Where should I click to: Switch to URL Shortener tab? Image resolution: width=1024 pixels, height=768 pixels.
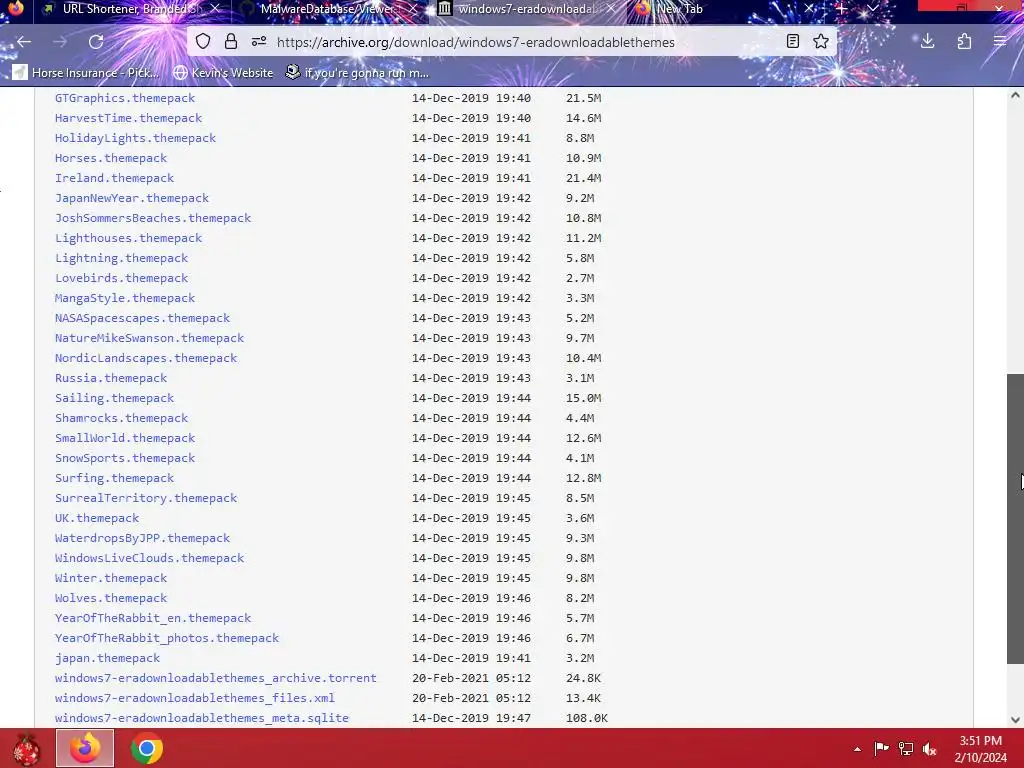[131, 9]
